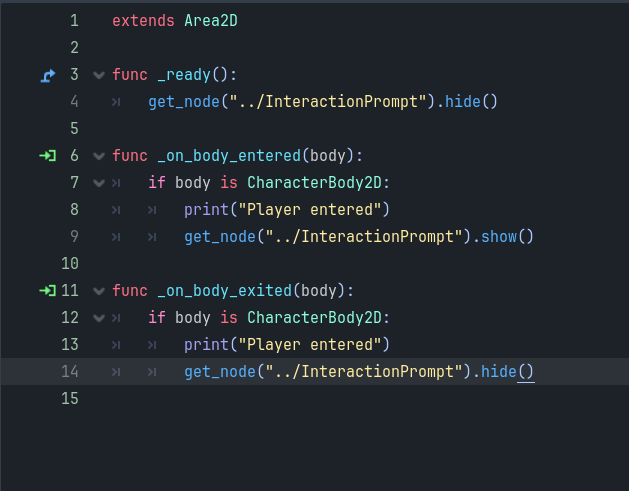The image size is (629, 491).
Task: Collapse the if block on line 7
Action: pos(98,183)
